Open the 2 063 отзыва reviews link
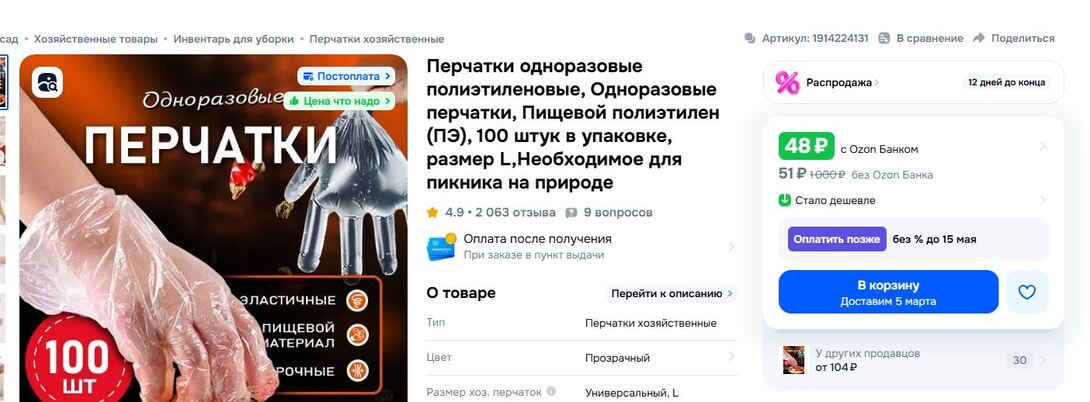Screen dimensions: 1090x402 pyautogui.click(x=515, y=212)
